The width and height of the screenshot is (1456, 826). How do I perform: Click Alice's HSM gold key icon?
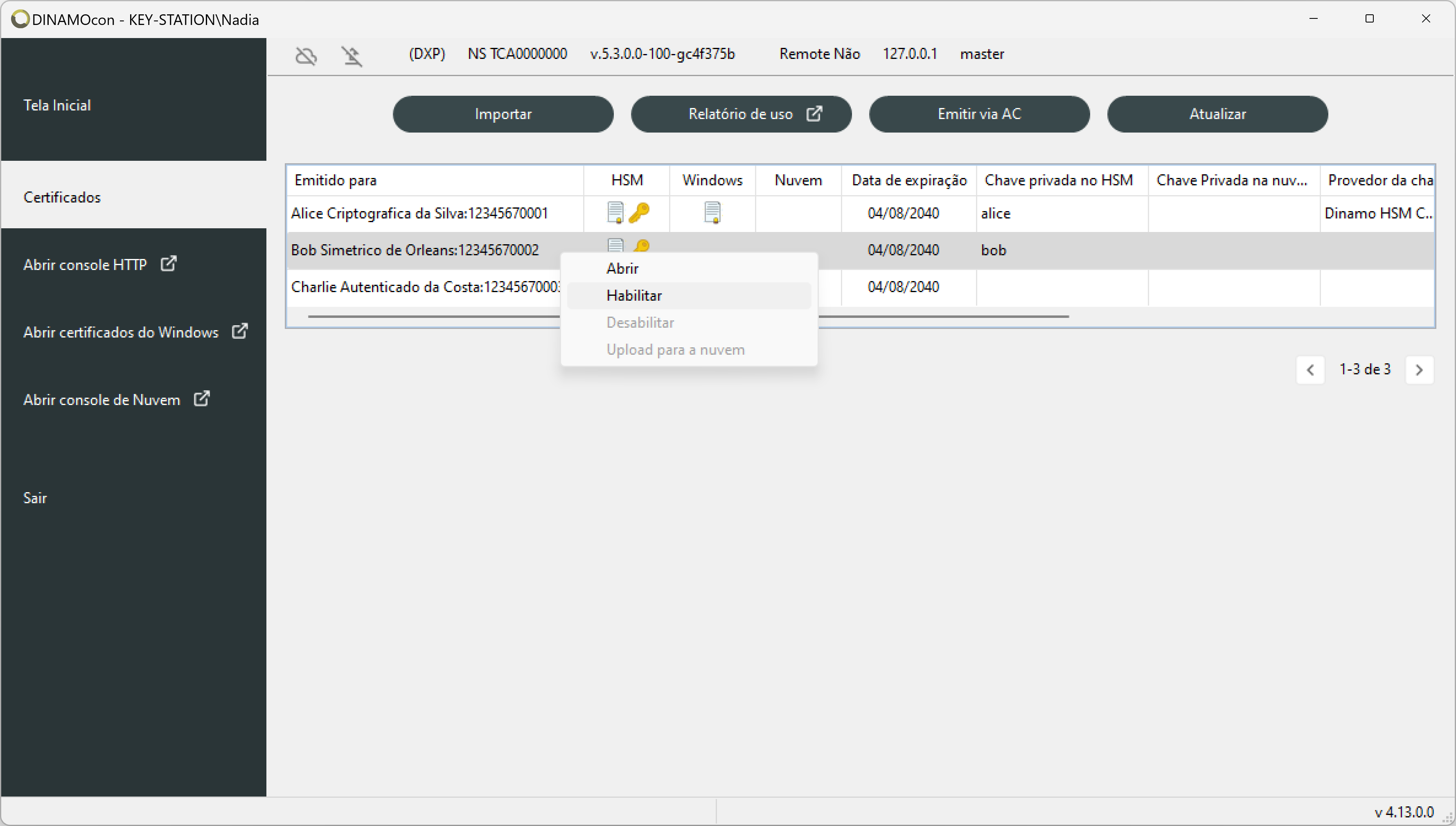(x=640, y=213)
